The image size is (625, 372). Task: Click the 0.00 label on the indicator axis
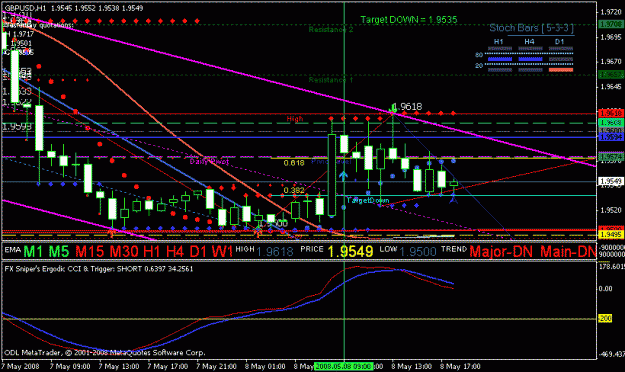pyautogui.click(x=605, y=288)
